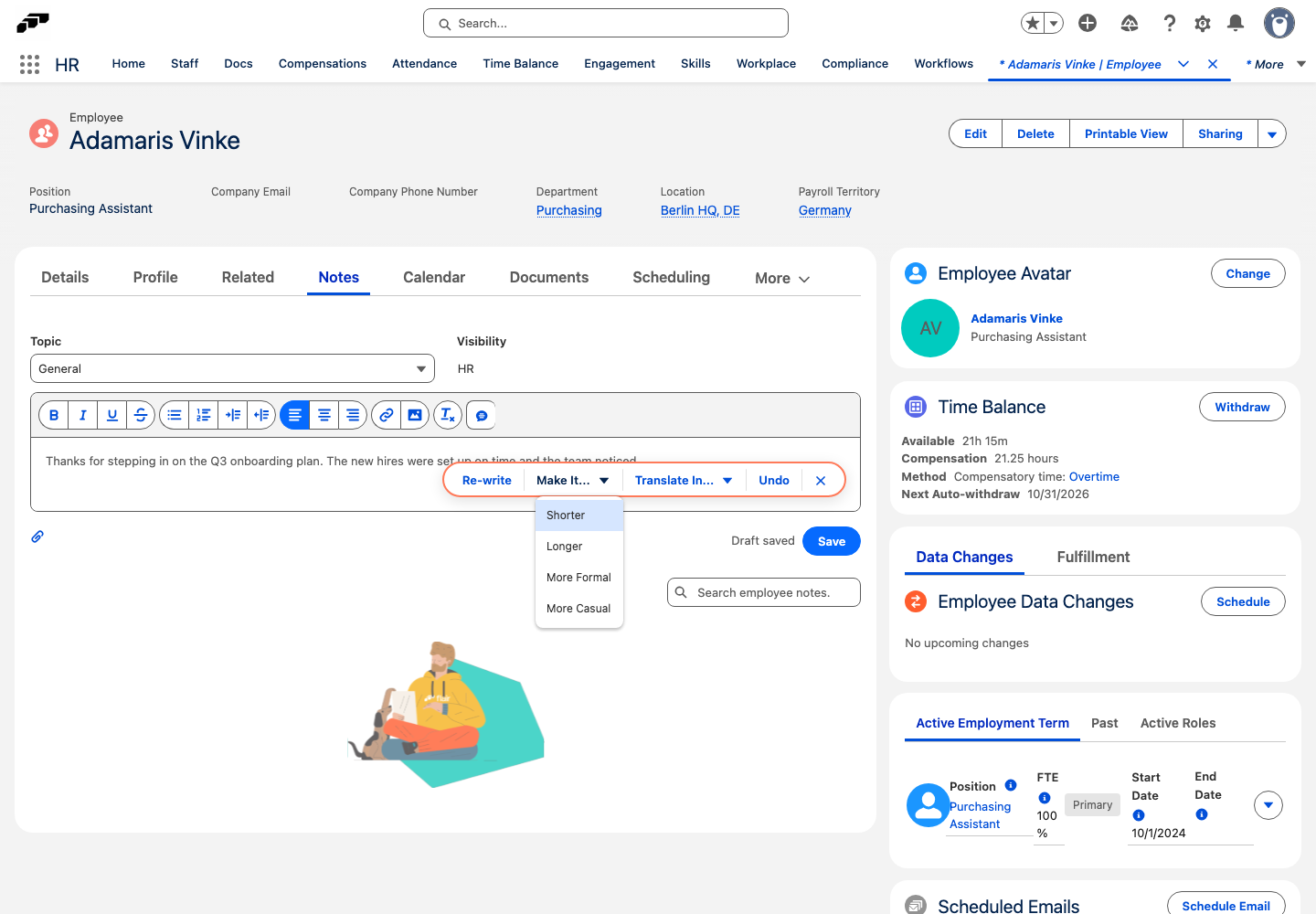Open the Setup gear icon
Image resolution: width=1316 pixels, height=914 pixels.
point(1203,24)
